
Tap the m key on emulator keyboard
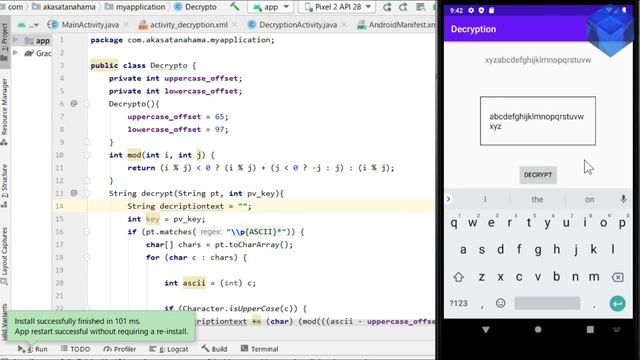coord(594,277)
